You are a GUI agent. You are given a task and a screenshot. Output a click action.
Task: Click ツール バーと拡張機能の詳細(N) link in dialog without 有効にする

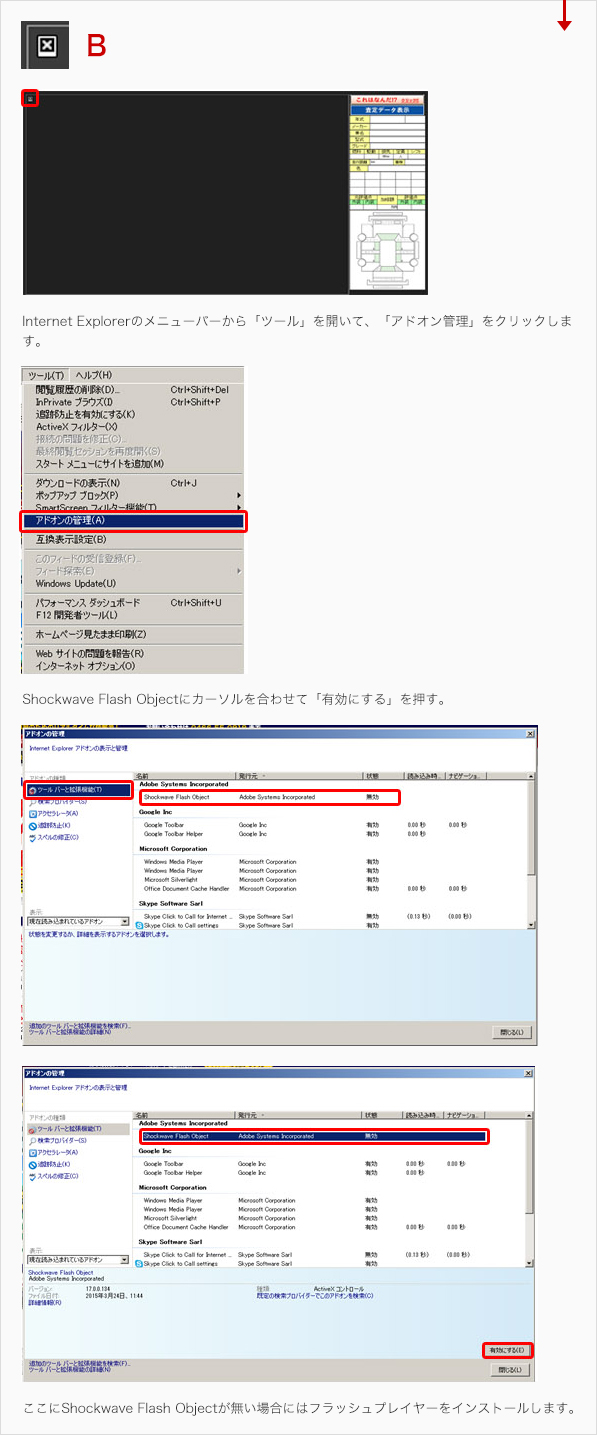(70, 1031)
